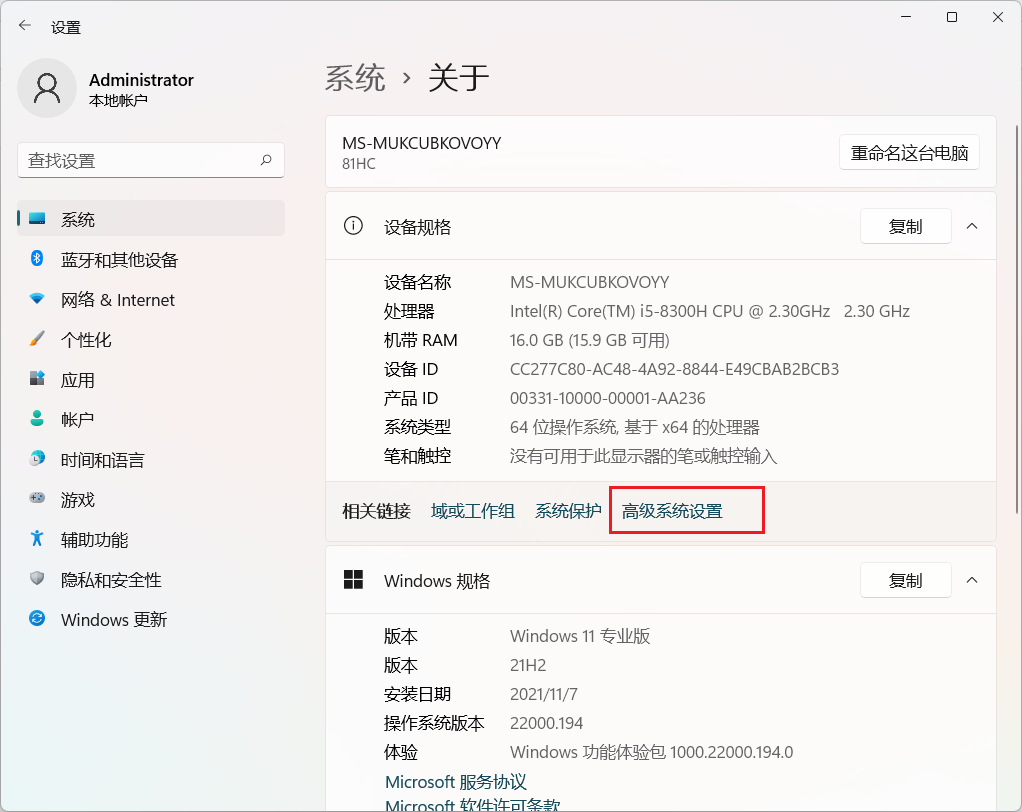Click the 本地帐户 label under Administrator

click(x=118, y=100)
